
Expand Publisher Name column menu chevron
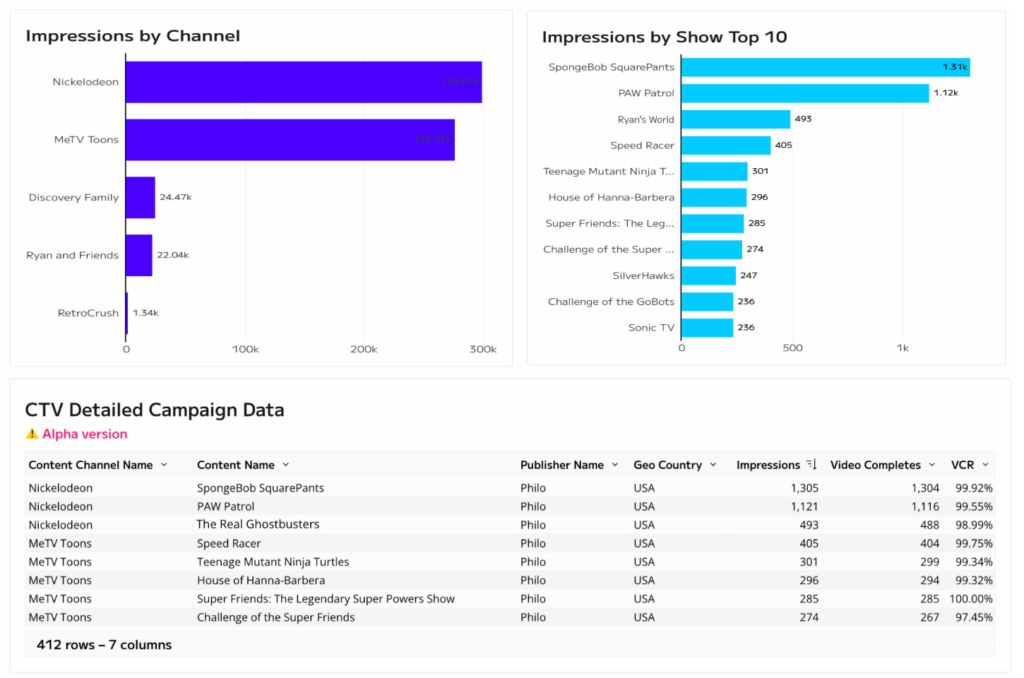coord(615,465)
